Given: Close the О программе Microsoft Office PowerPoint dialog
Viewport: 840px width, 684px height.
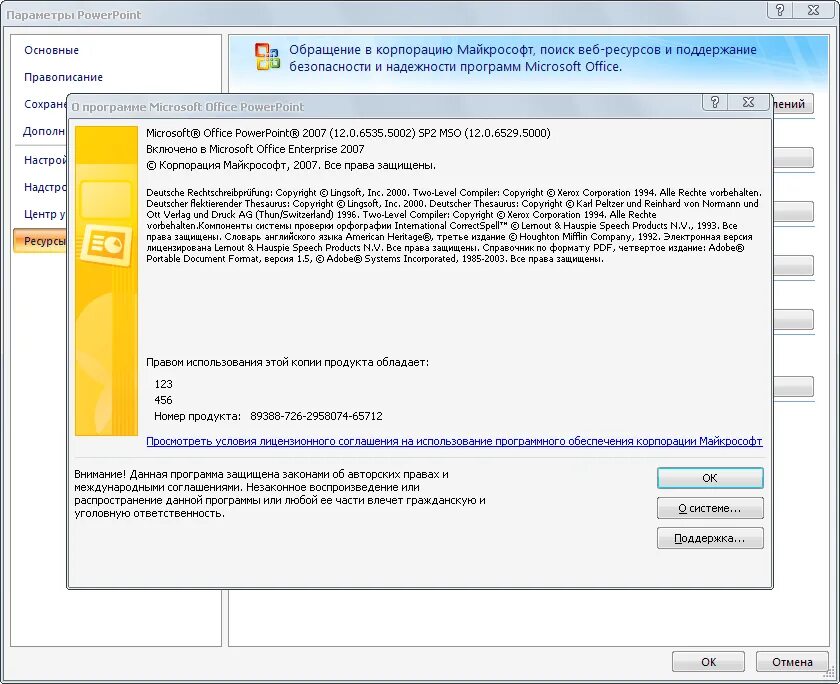Looking at the screenshot, I should tap(748, 102).
